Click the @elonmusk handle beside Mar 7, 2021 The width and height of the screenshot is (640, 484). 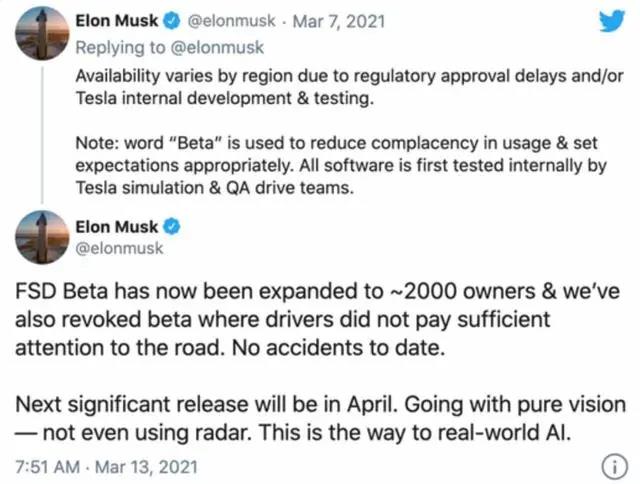point(230,19)
